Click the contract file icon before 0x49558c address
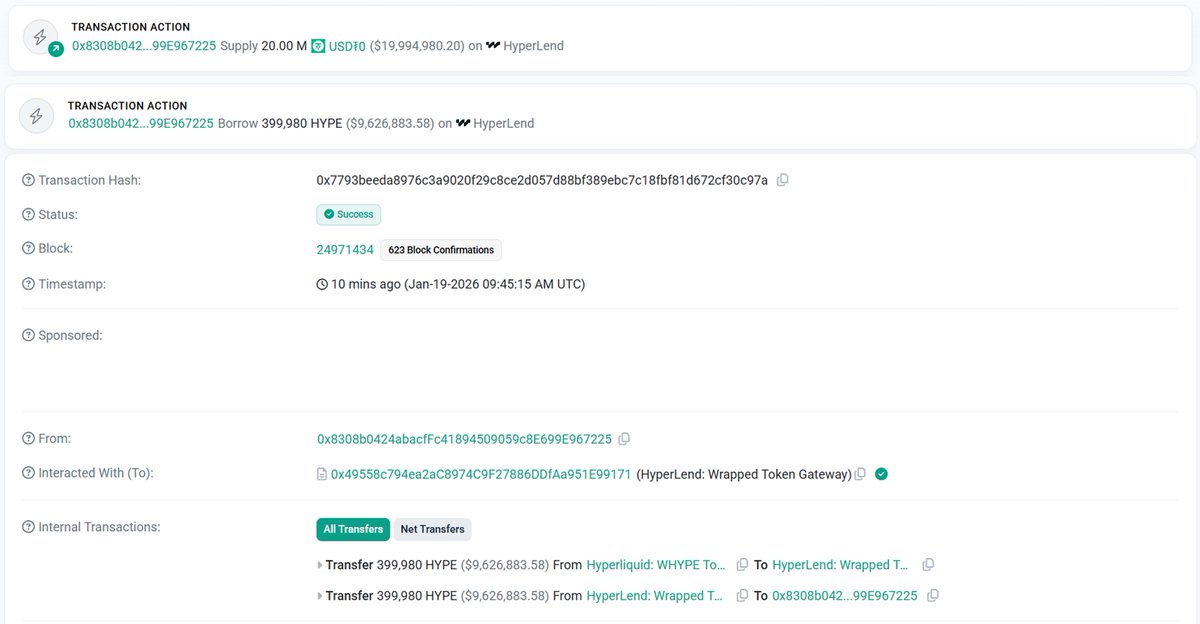Image resolution: width=1200 pixels, height=624 pixels. (322, 474)
